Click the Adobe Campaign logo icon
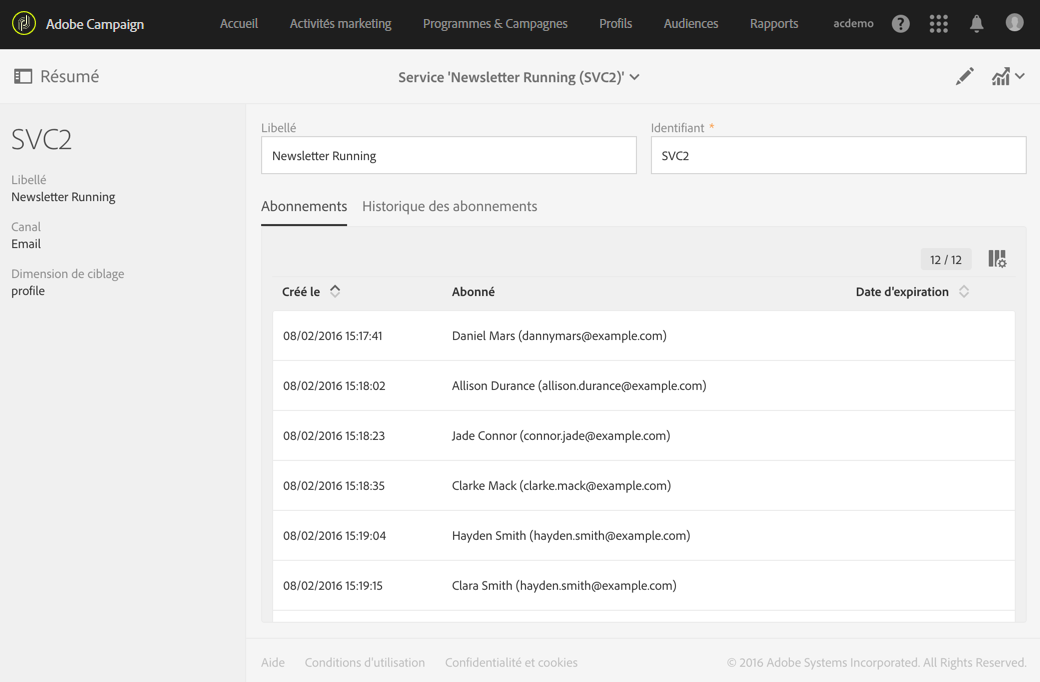The width and height of the screenshot is (1040, 682). (24, 23)
